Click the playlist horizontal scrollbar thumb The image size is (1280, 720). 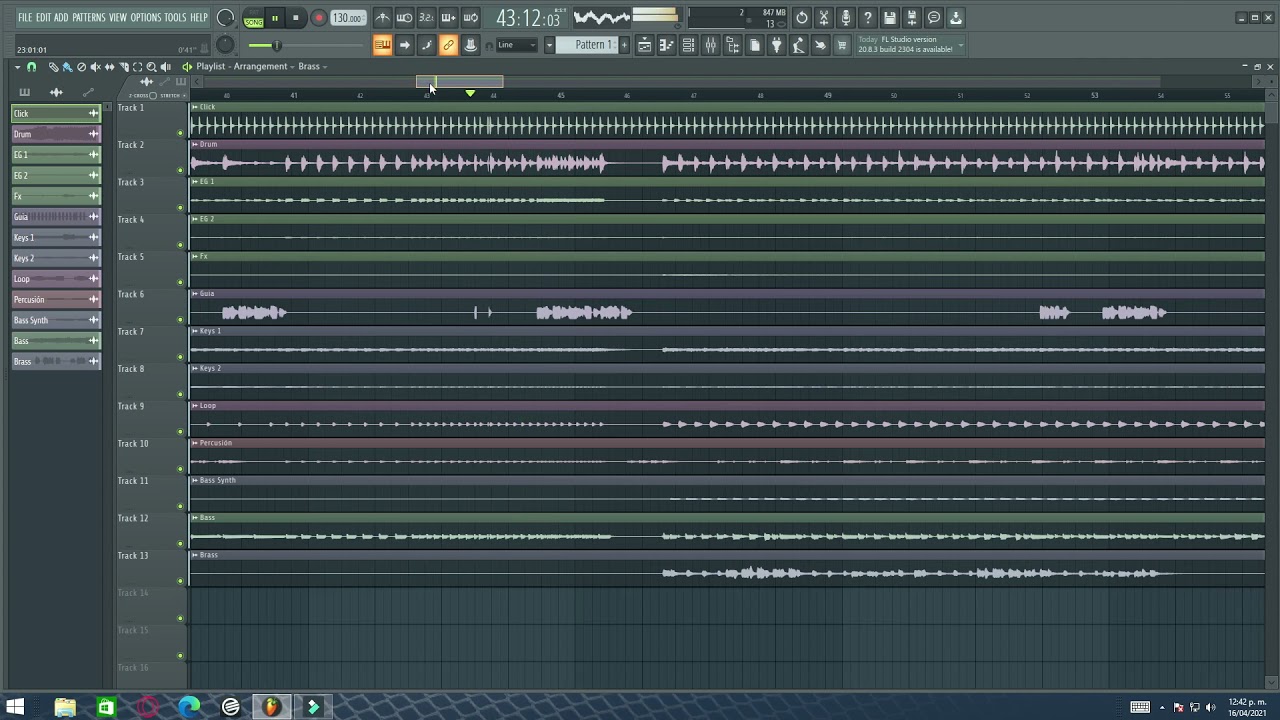pos(460,82)
